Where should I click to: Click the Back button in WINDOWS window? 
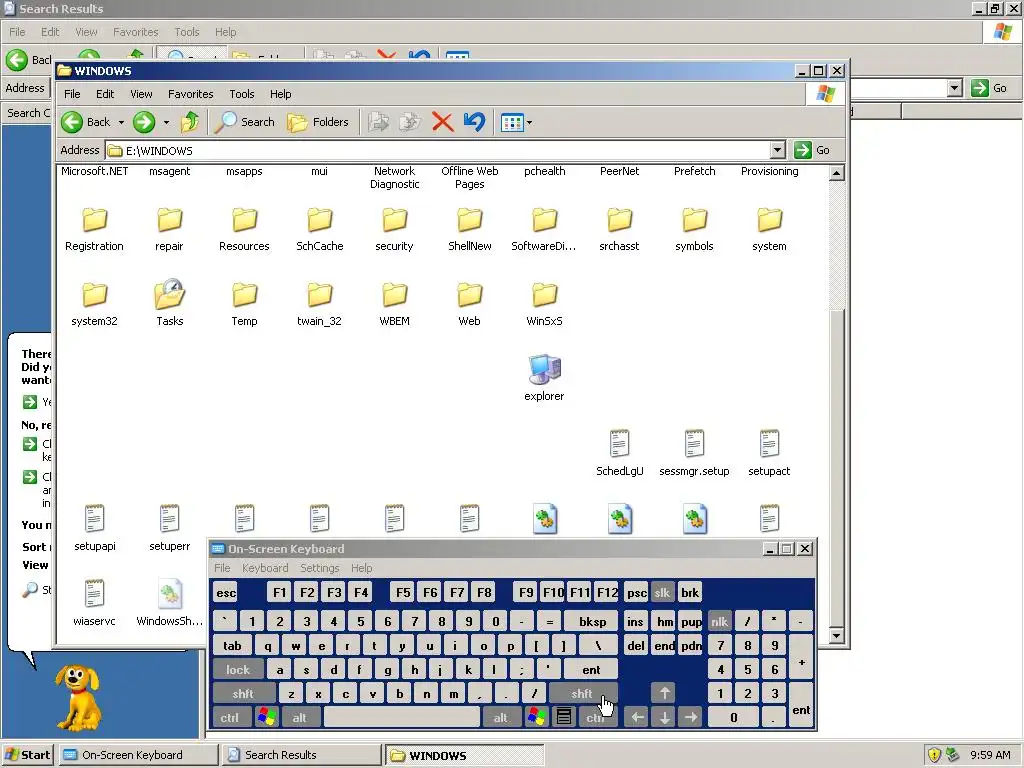click(86, 122)
